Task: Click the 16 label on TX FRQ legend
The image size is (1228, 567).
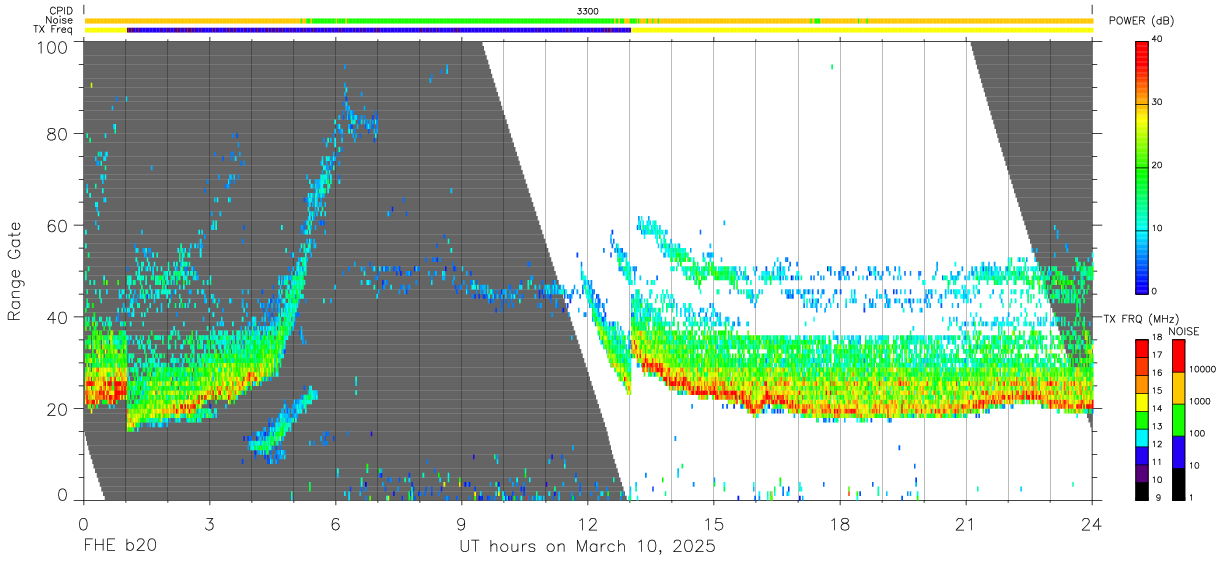Action: pos(1158,373)
